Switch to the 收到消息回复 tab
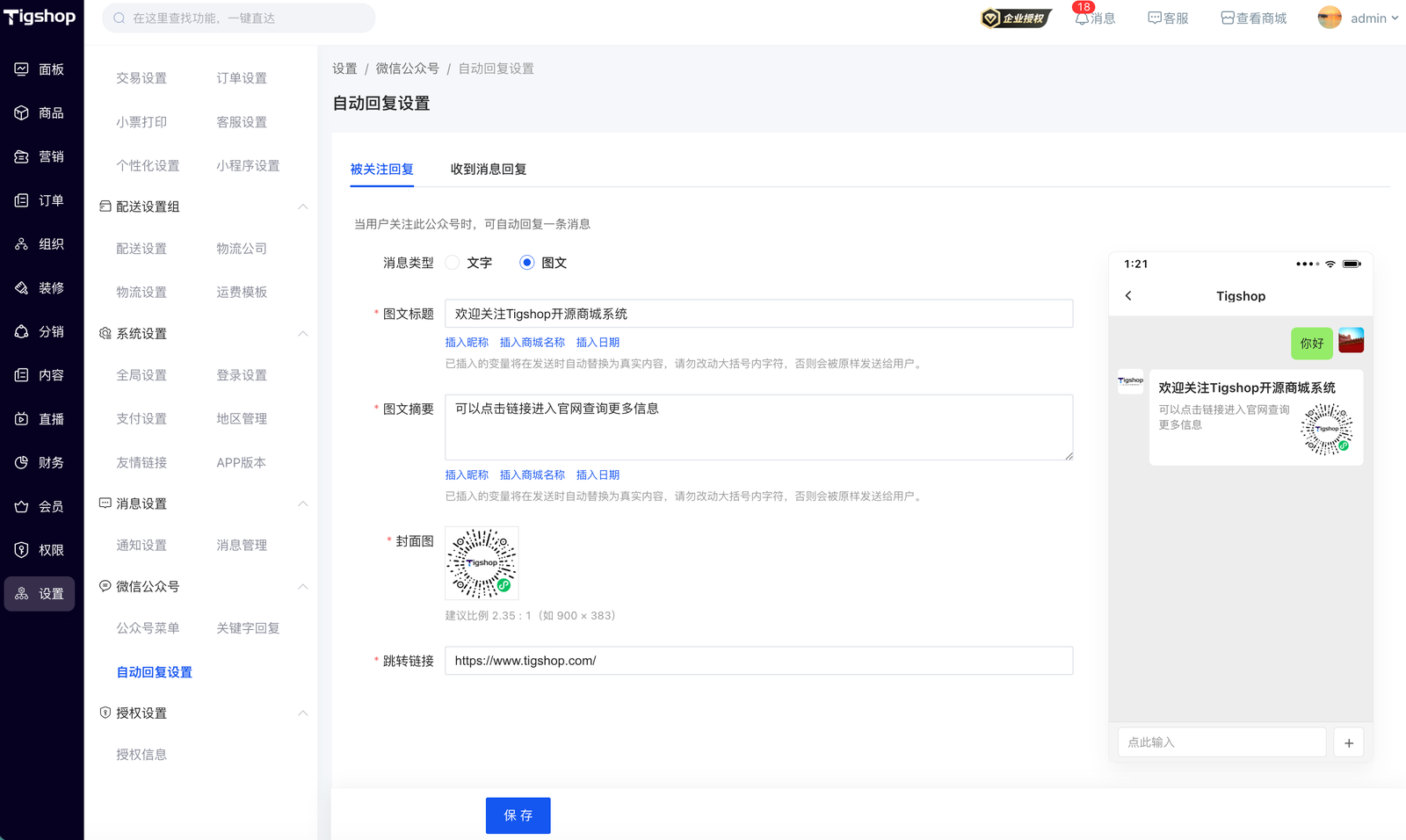The image size is (1406, 840). (489, 170)
